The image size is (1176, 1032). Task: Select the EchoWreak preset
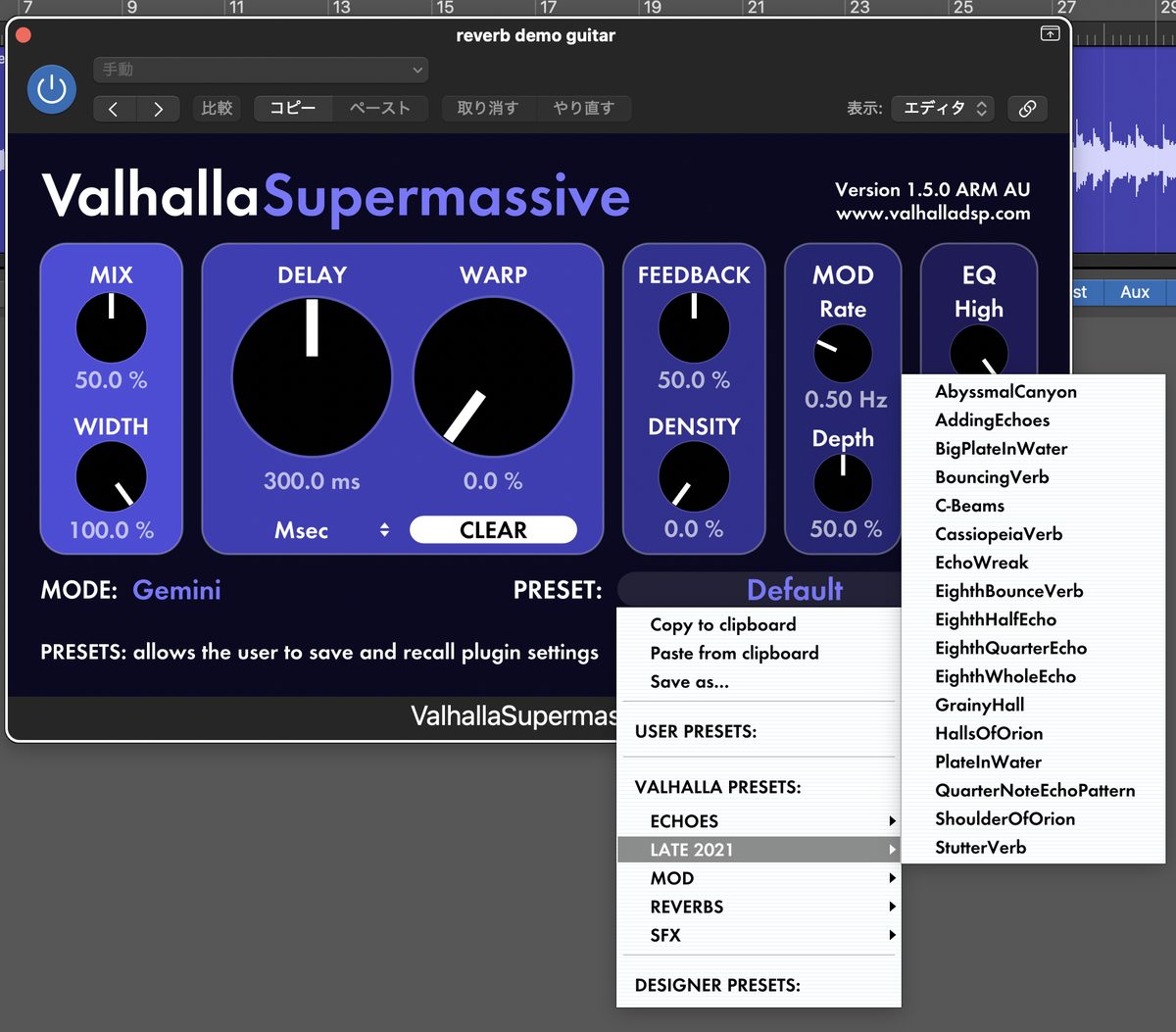tap(1033, 562)
